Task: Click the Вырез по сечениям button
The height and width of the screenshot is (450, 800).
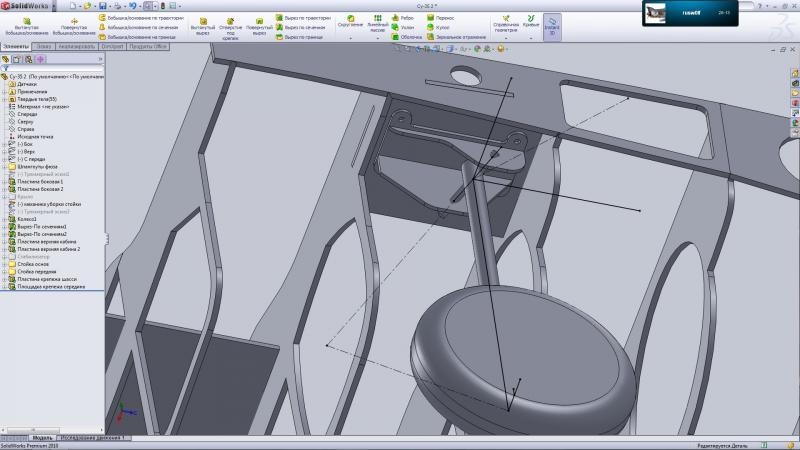Action: point(303,27)
